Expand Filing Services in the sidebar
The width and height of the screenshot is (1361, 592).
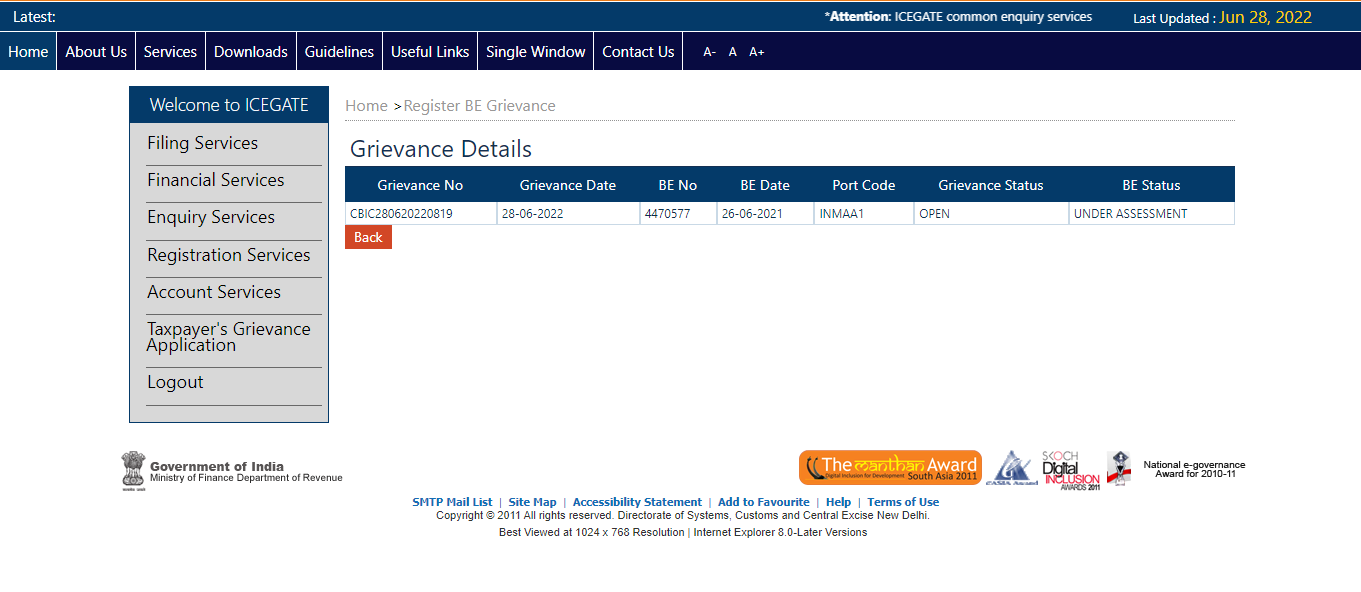click(x=202, y=143)
